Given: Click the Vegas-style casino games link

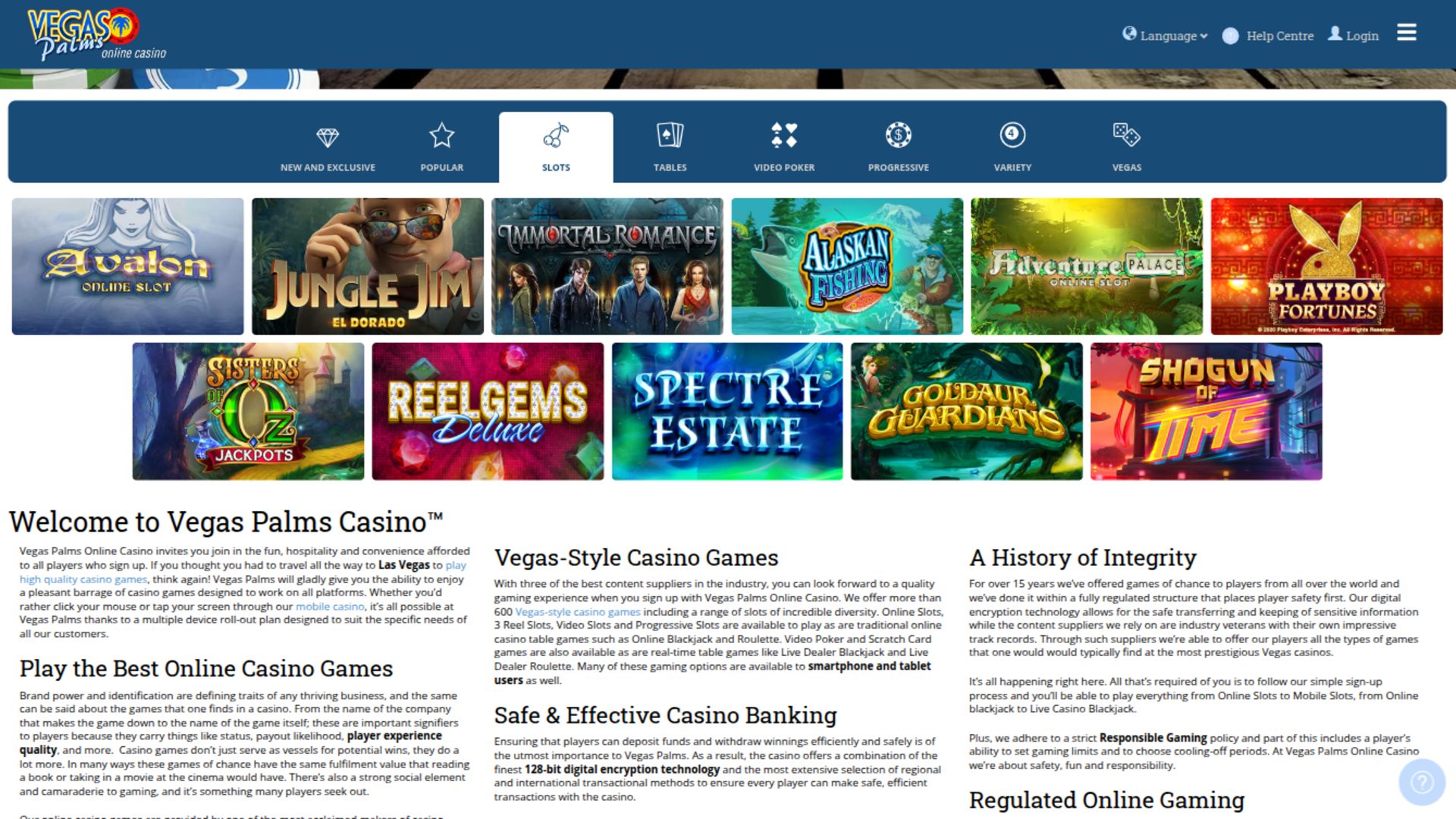Looking at the screenshot, I should click(577, 611).
